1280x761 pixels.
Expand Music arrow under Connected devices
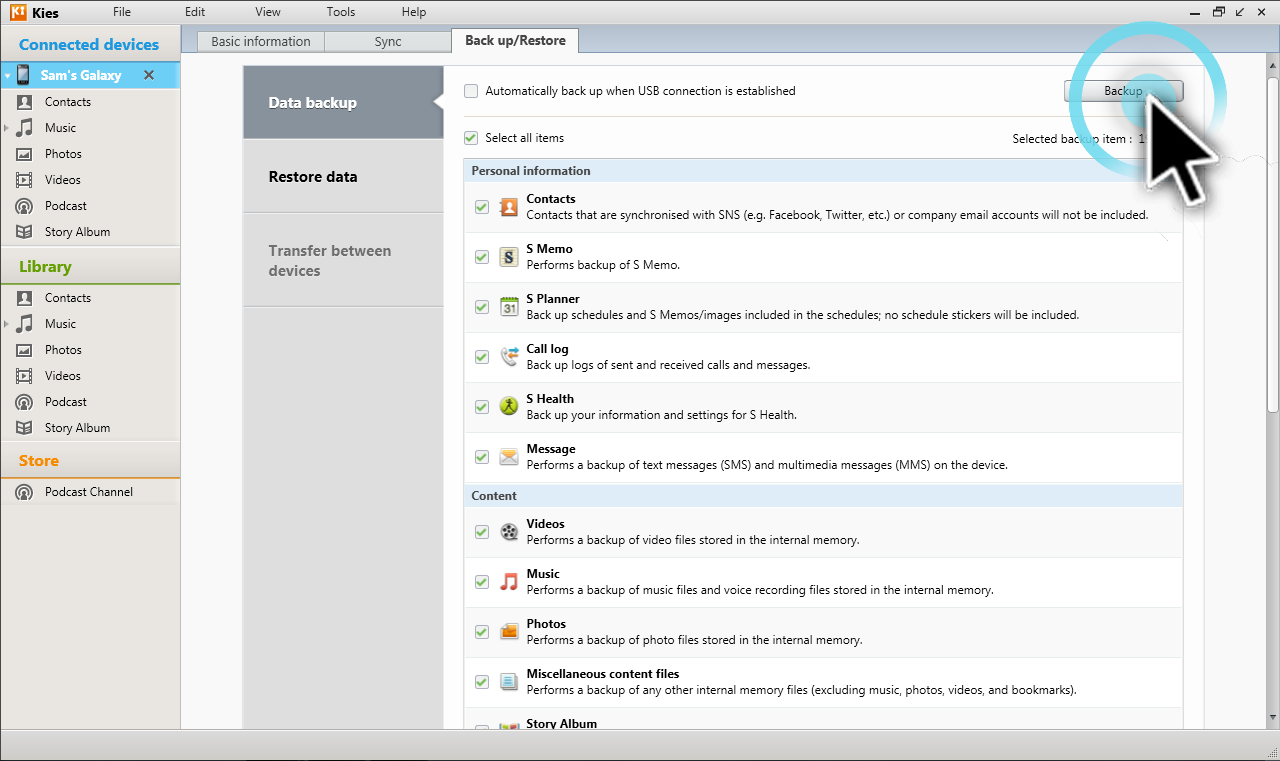7,128
